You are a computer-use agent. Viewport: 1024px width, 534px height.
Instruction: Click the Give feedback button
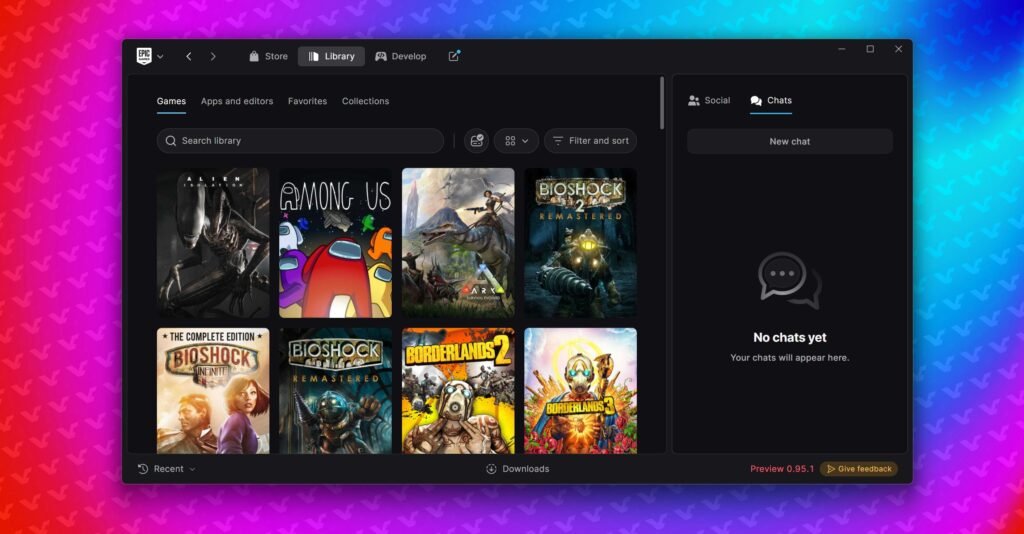click(x=859, y=469)
